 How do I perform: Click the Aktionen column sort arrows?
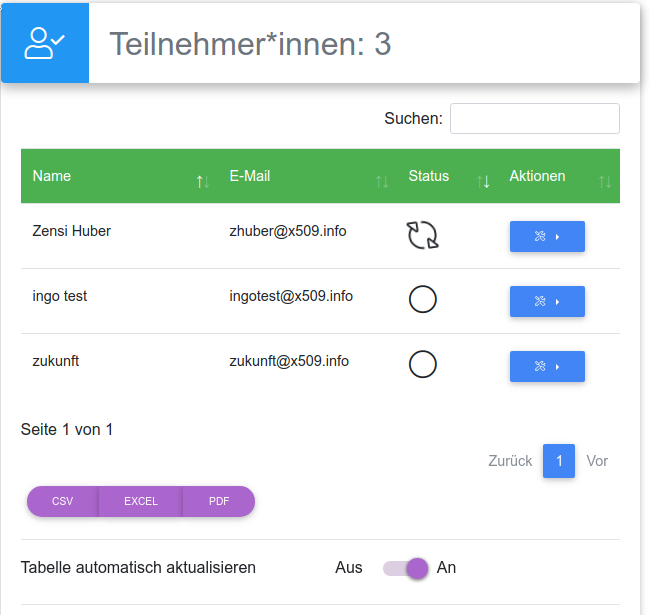click(x=604, y=181)
